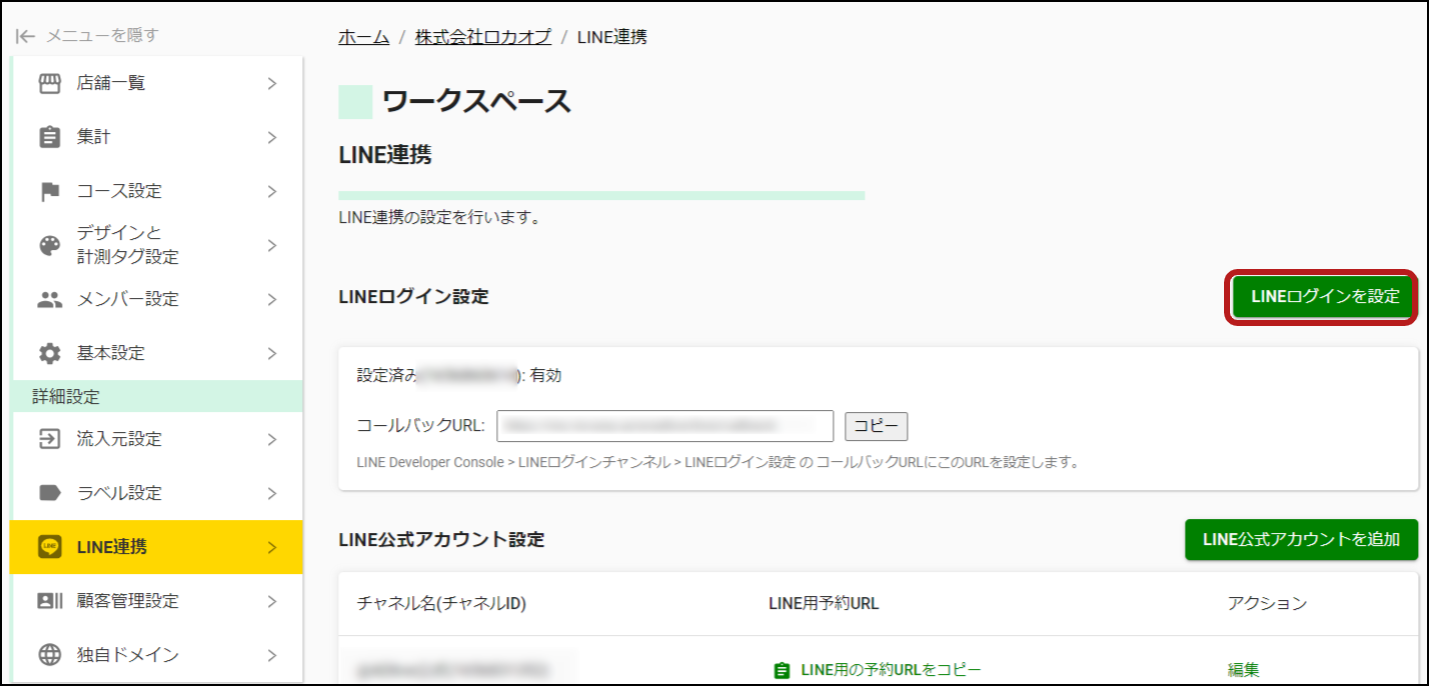This screenshot has height=686, width=1429.
Task: Open デザインと計測タグ設定 menu item
Action: click(x=156, y=246)
